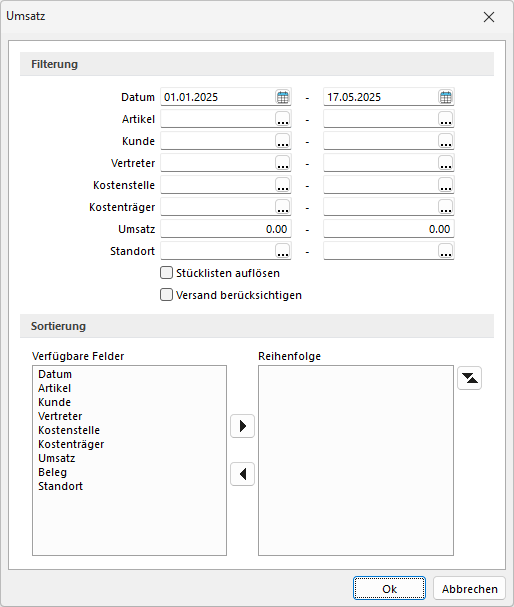
Task: Cancel with the Abbrechen button
Action: pyautogui.click(x=469, y=589)
